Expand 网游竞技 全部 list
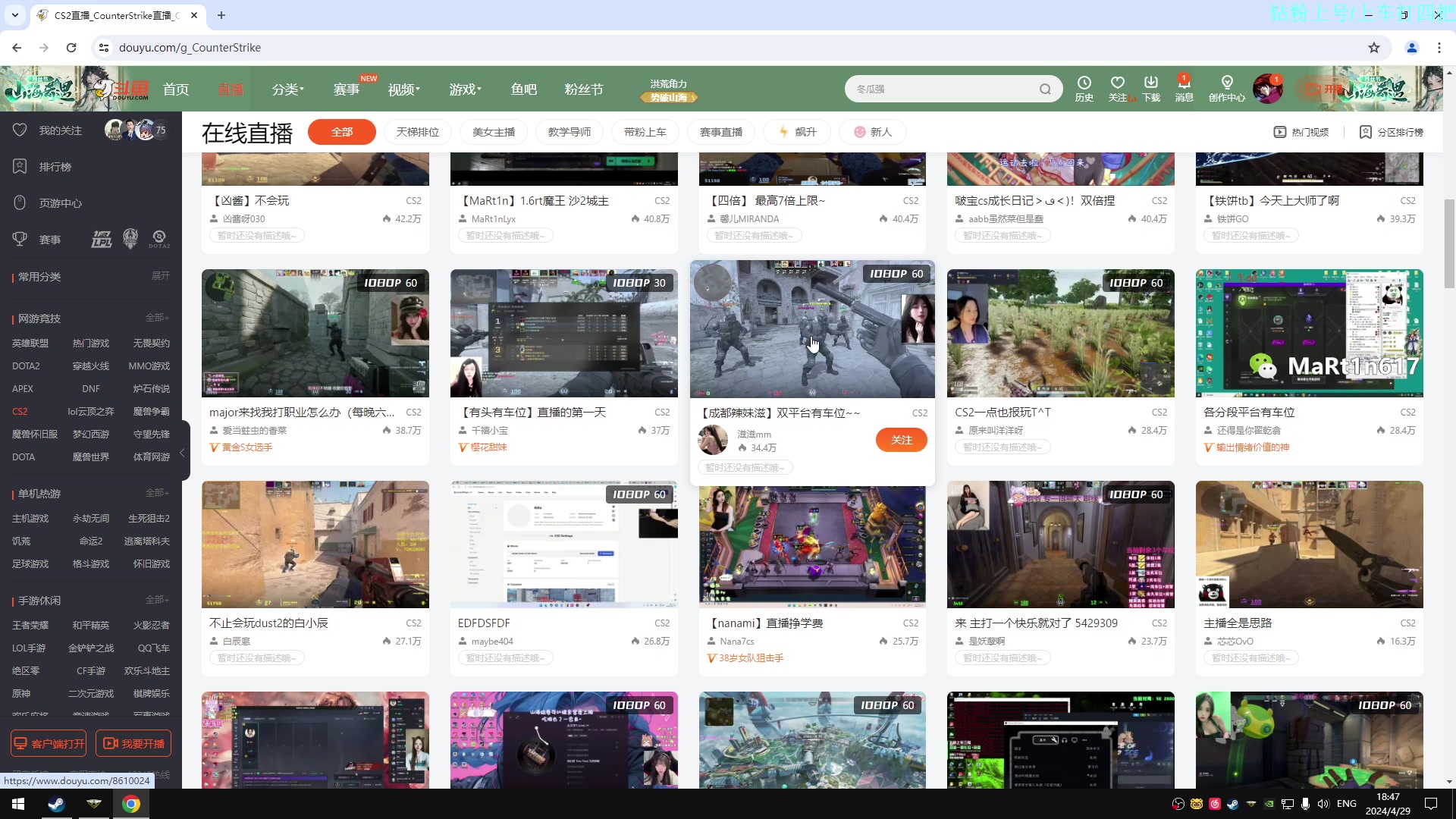The width and height of the screenshot is (1456, 819). coord(157,318)
